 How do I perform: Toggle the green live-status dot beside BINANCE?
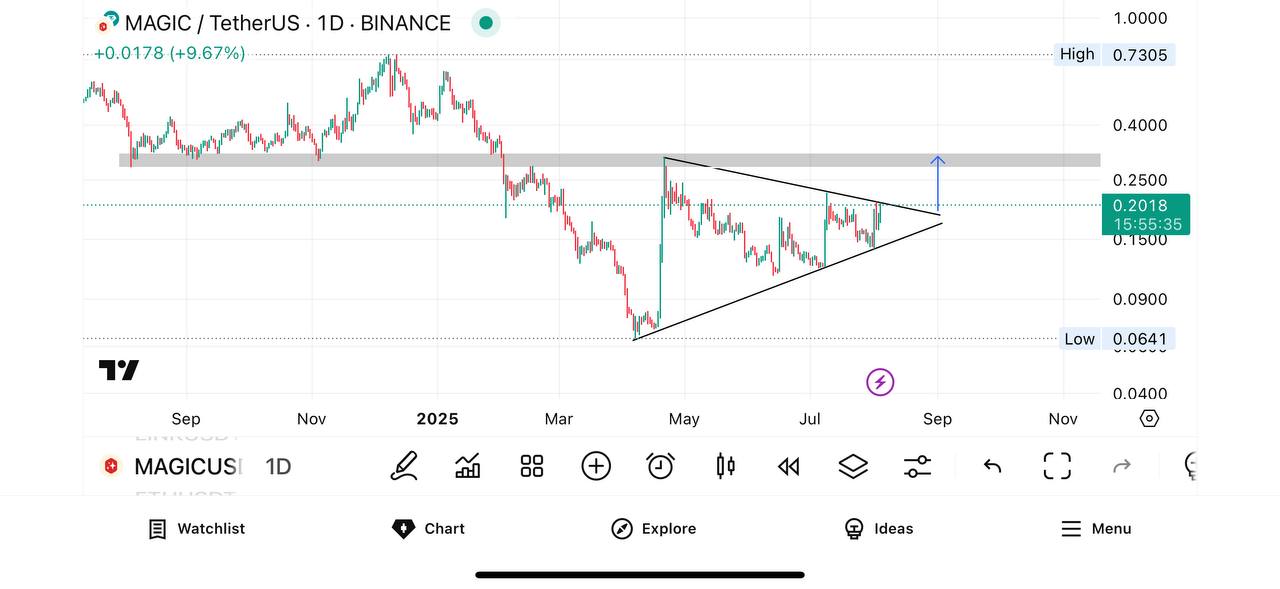tap(485, 23)
